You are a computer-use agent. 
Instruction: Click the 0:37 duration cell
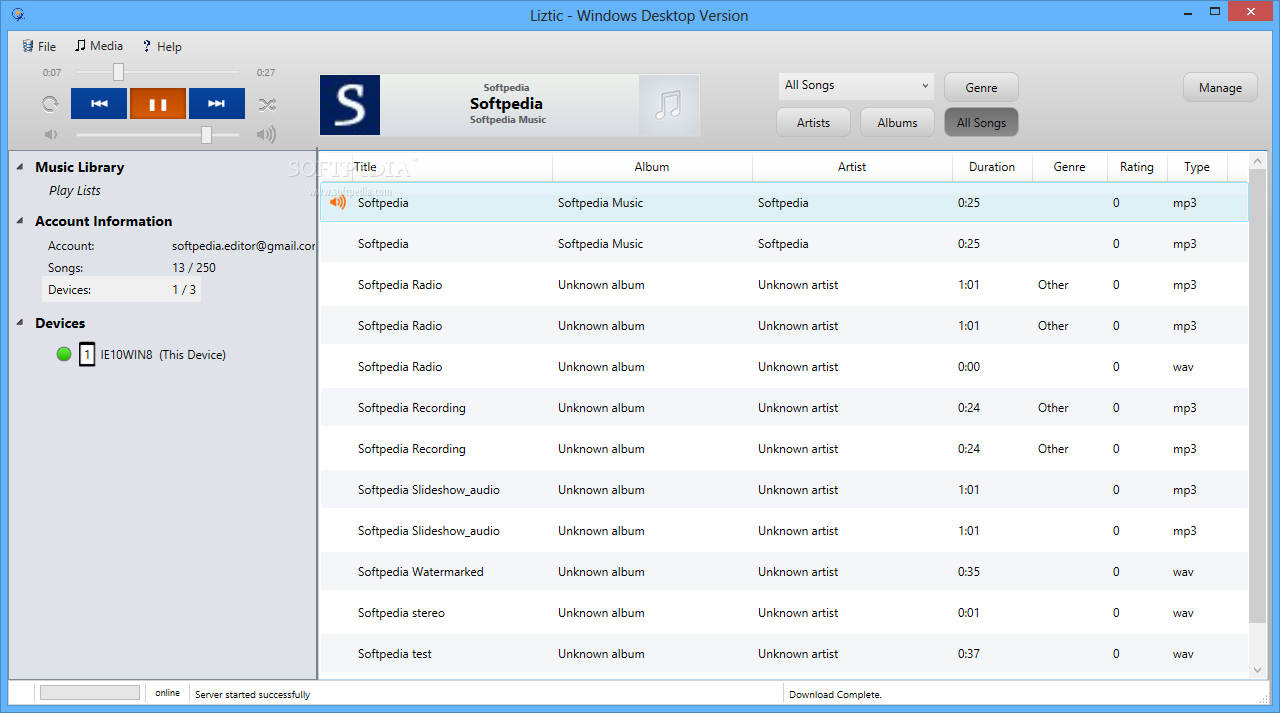969,654
